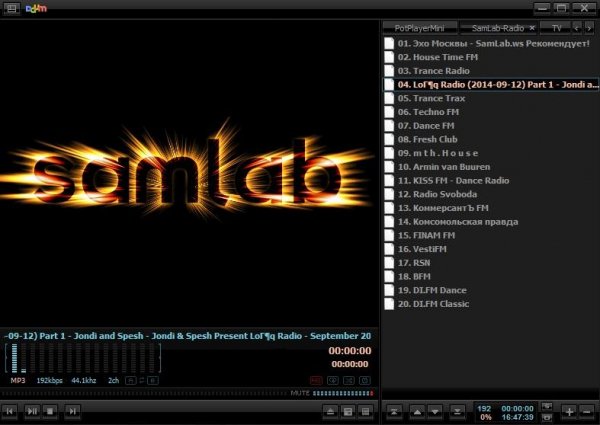
Task: Remove item with the minus button
Action: pyautogui.click(x=587, y=412)
